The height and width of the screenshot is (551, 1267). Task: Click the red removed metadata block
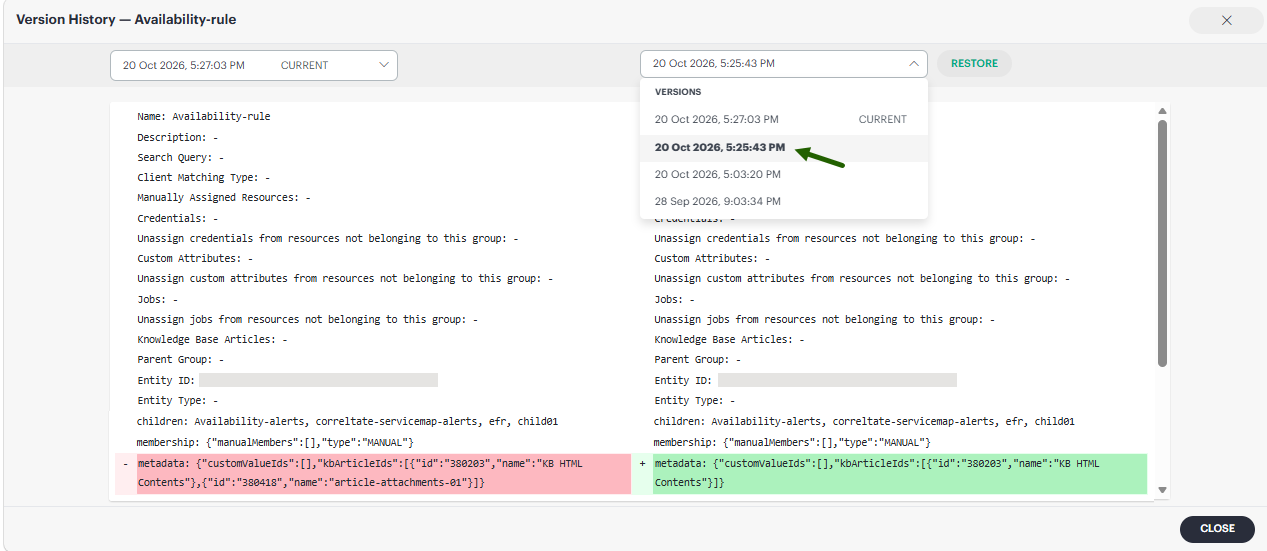(384, 473)
